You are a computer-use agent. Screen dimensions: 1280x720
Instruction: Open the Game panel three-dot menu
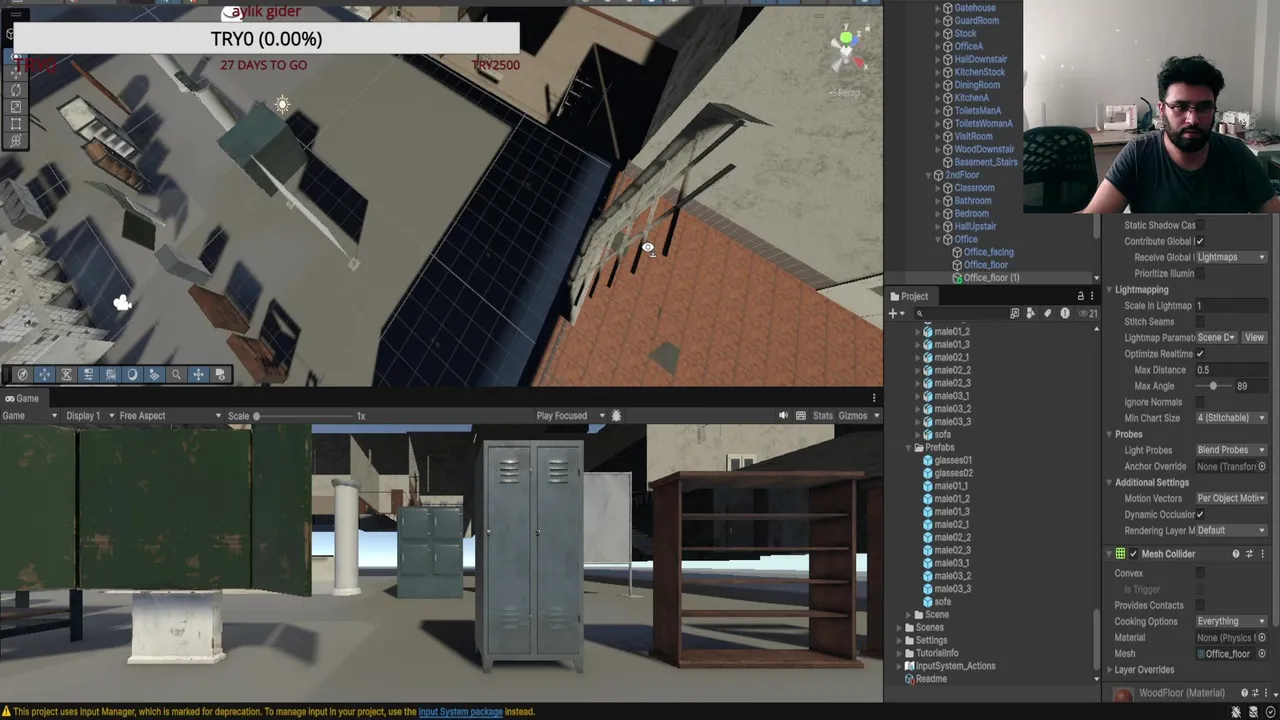click(874, 398)
